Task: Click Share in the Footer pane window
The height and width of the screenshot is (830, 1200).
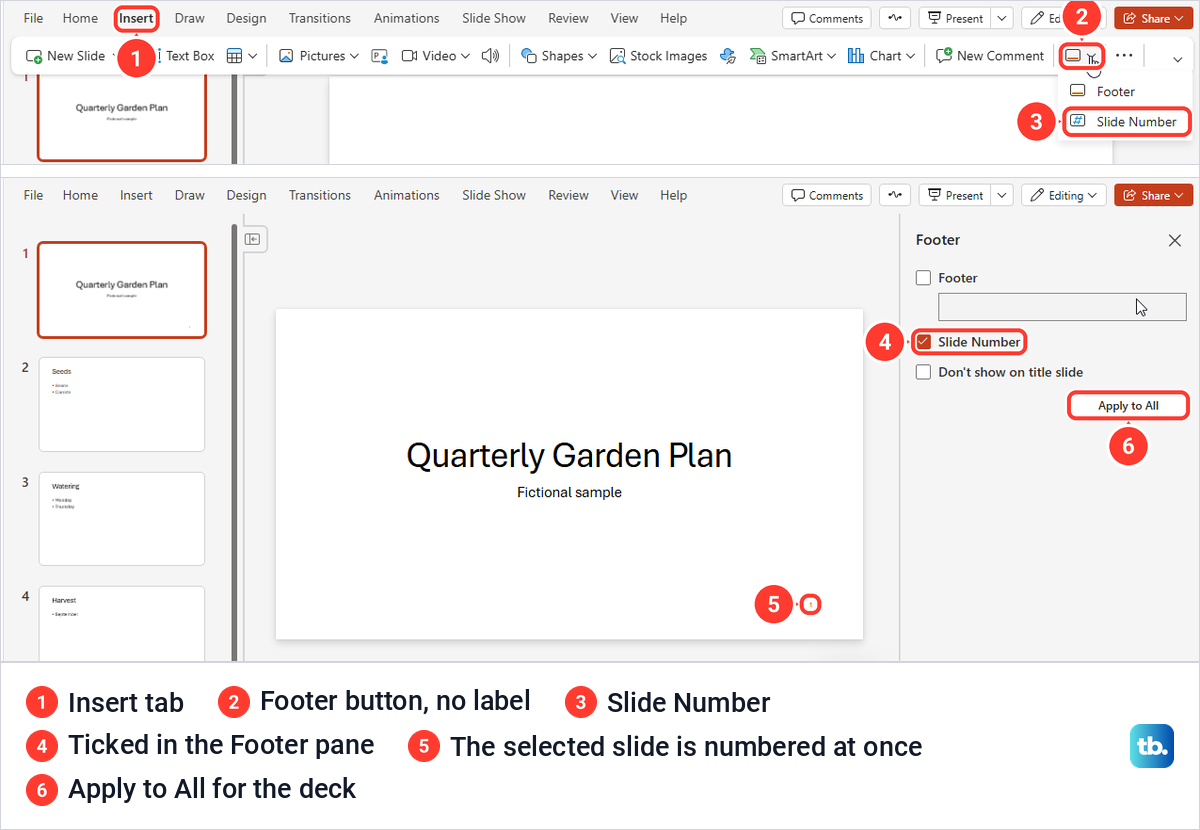Action: pyautogui.click(x=1153, y=195)
